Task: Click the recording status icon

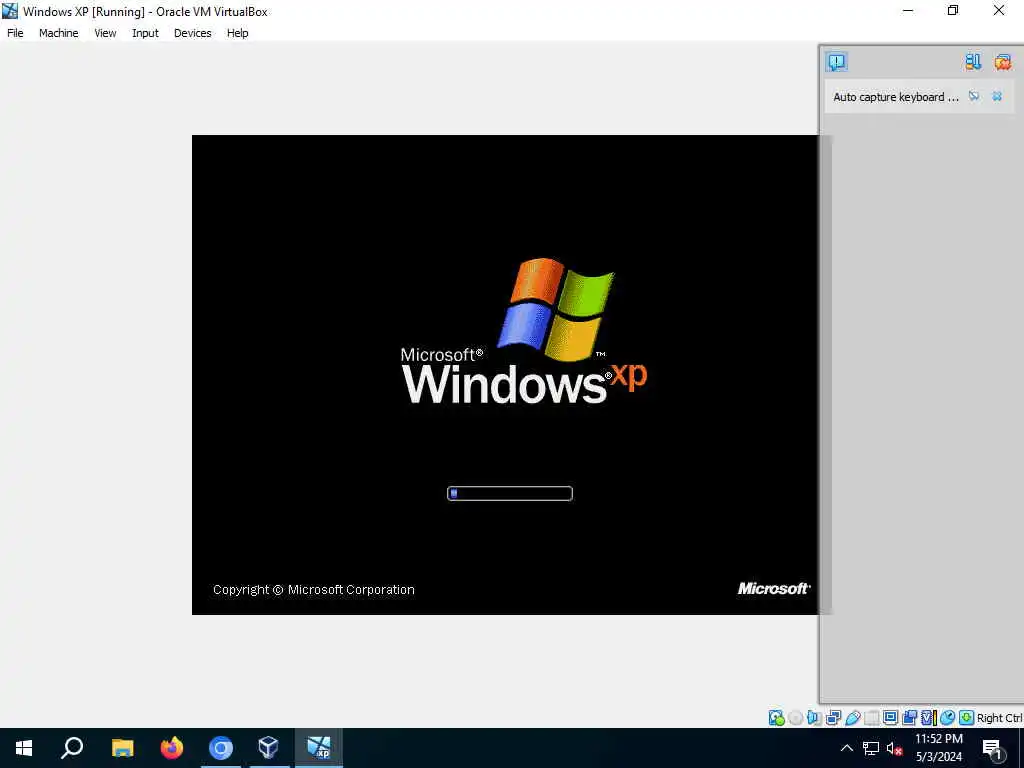Action: point(909,718)
